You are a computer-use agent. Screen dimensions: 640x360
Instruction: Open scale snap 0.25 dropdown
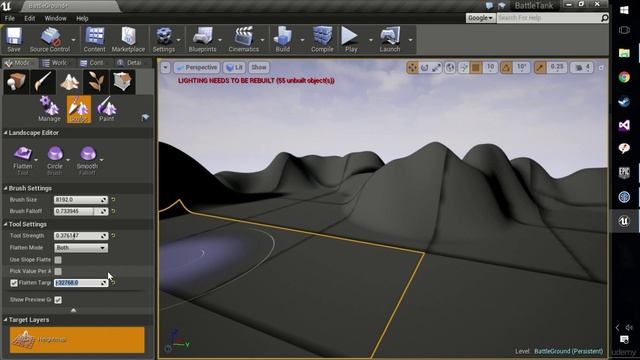[557, 67]
